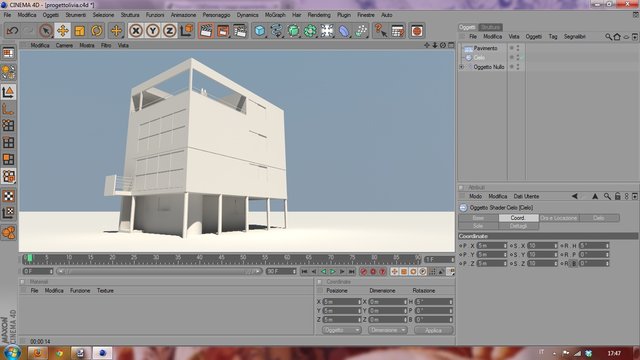Expand the Oggetto Nullo tree item

[x=462, y=67]
